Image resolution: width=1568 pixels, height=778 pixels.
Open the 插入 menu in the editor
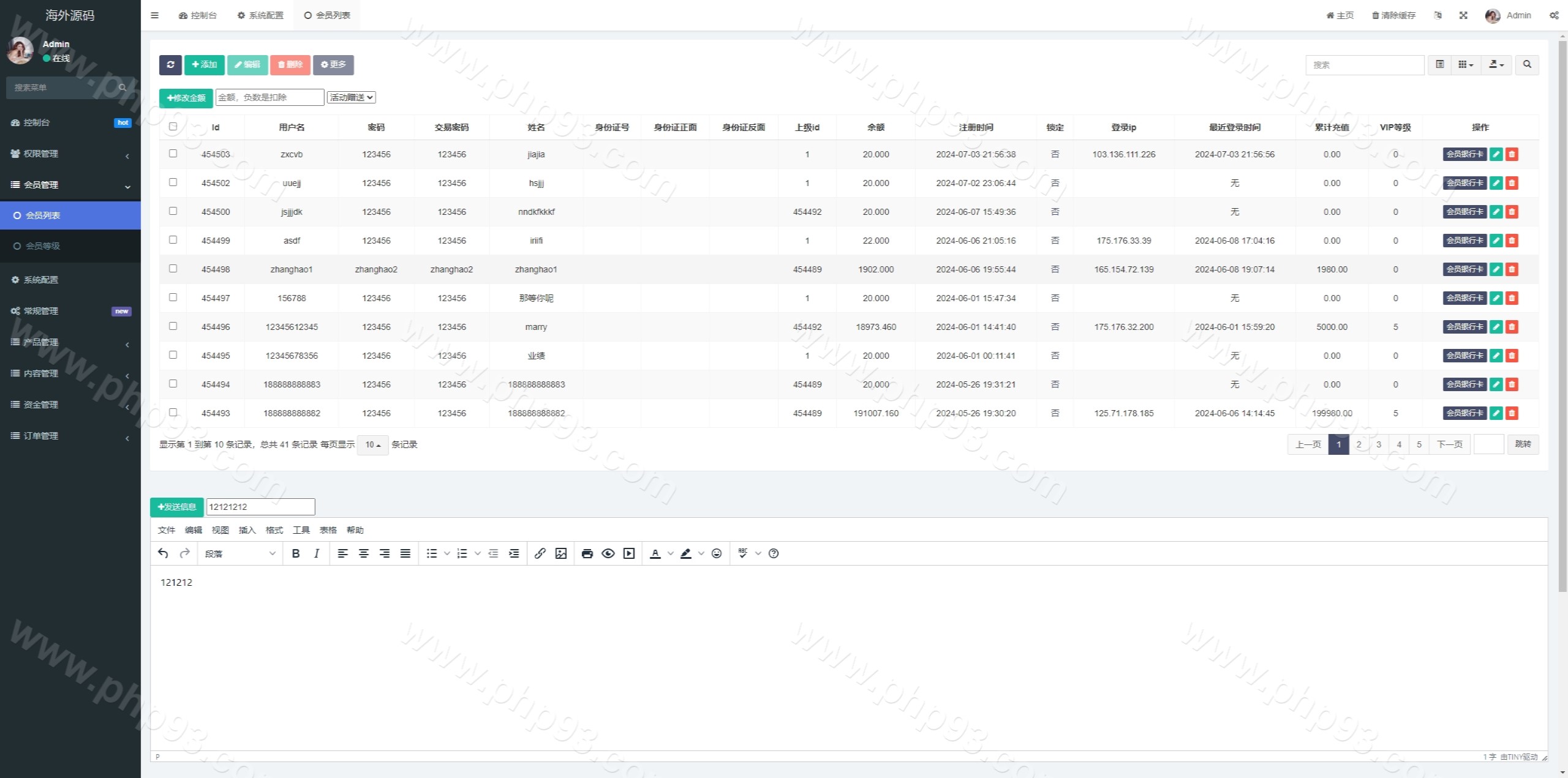(247, 530)
